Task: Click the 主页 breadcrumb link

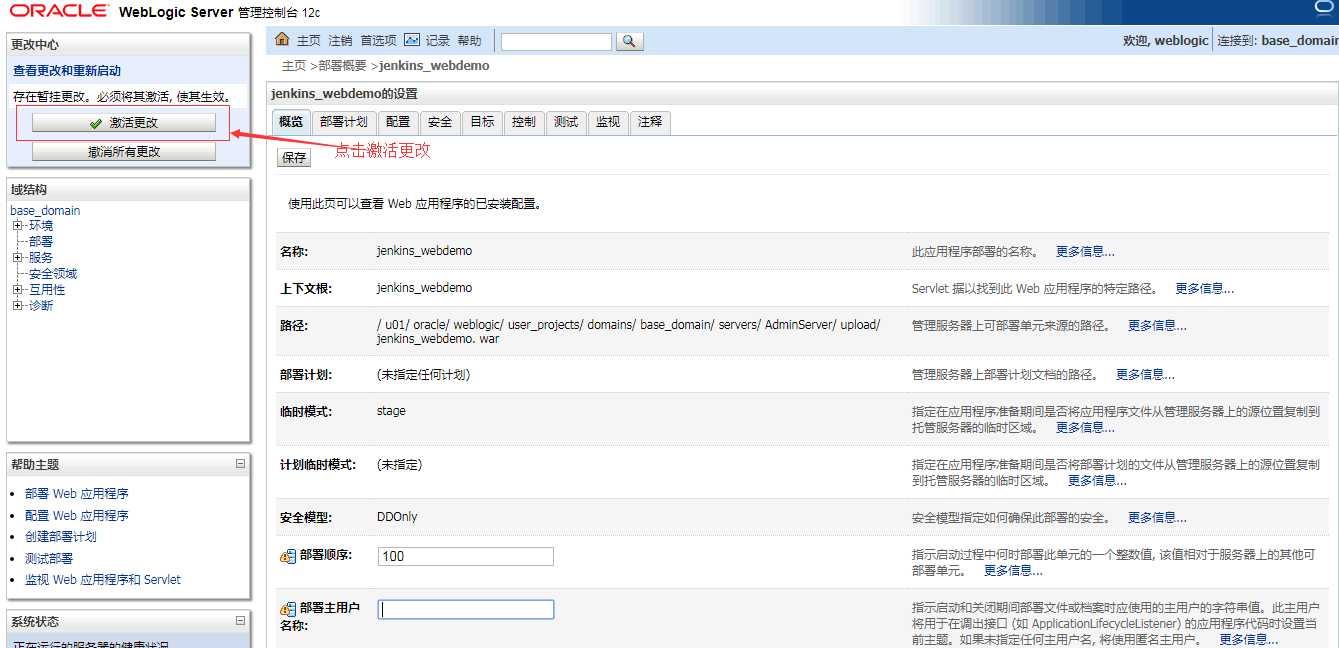Action: 294,66
